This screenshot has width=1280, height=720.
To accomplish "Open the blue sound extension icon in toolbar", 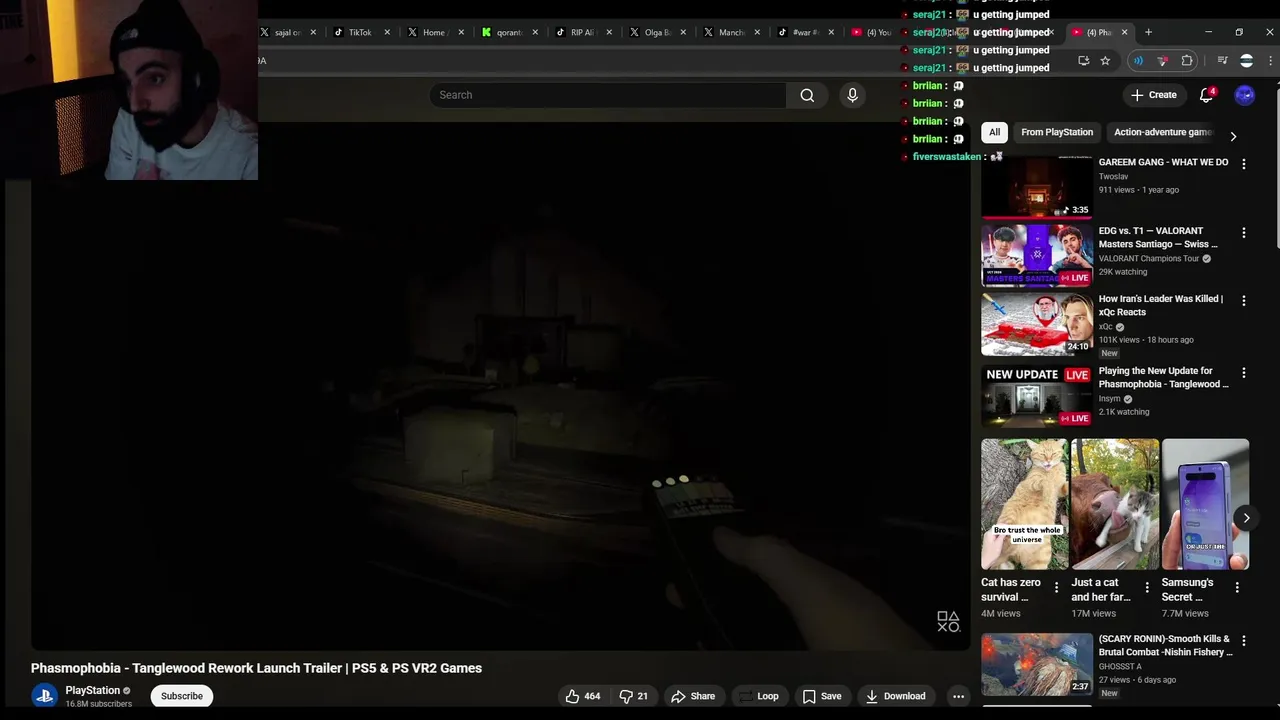I will coord(1138,61).
